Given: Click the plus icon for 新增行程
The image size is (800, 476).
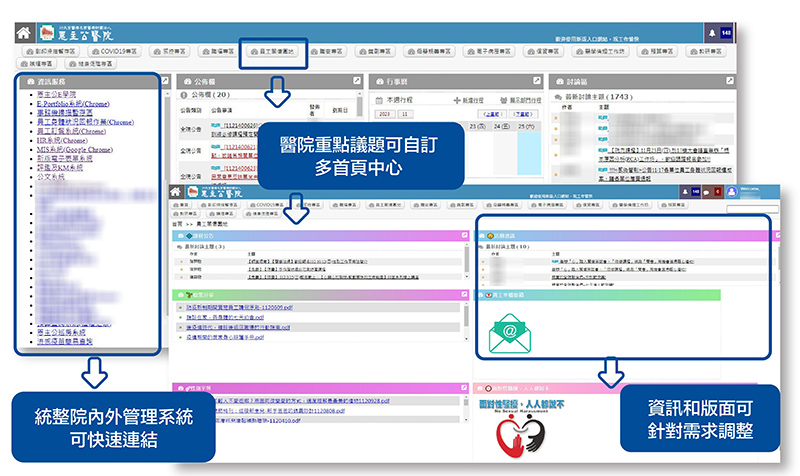Looking at the screenshot, I should pos(457,100).
